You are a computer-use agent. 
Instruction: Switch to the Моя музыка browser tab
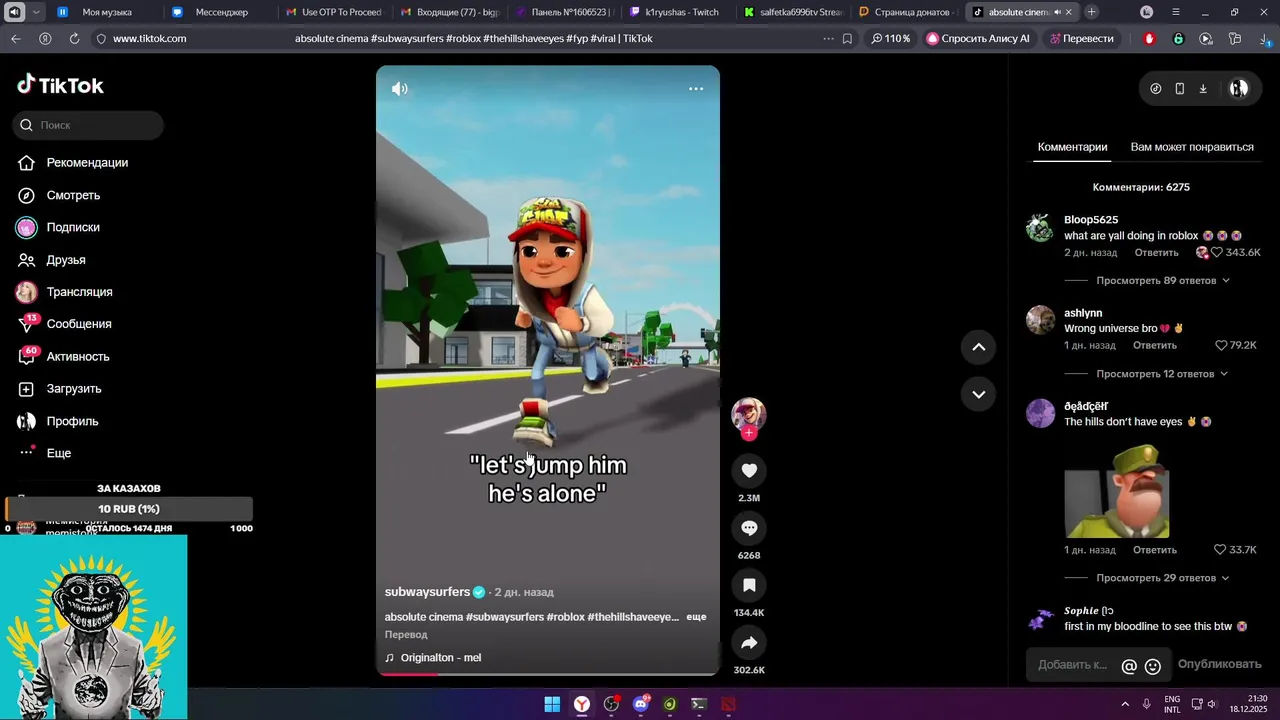[106, 12]
